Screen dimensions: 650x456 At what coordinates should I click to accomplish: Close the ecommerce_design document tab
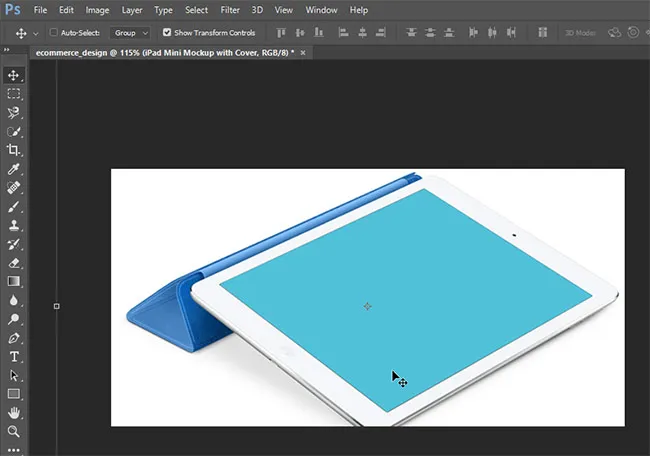[302, 52]
